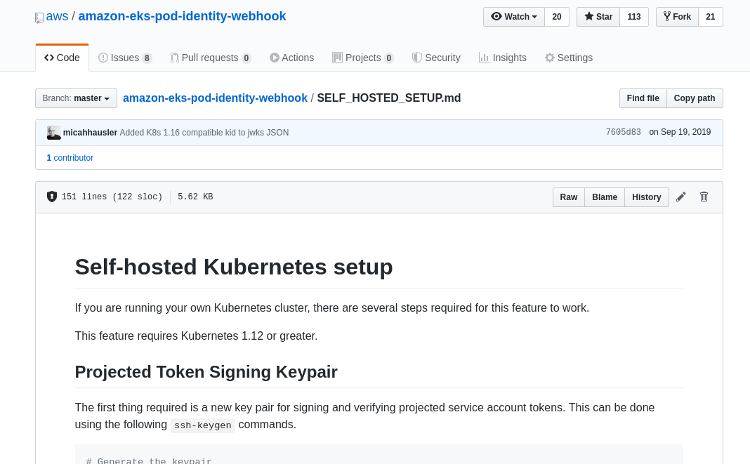View the Insights tab

pos(502,58)
